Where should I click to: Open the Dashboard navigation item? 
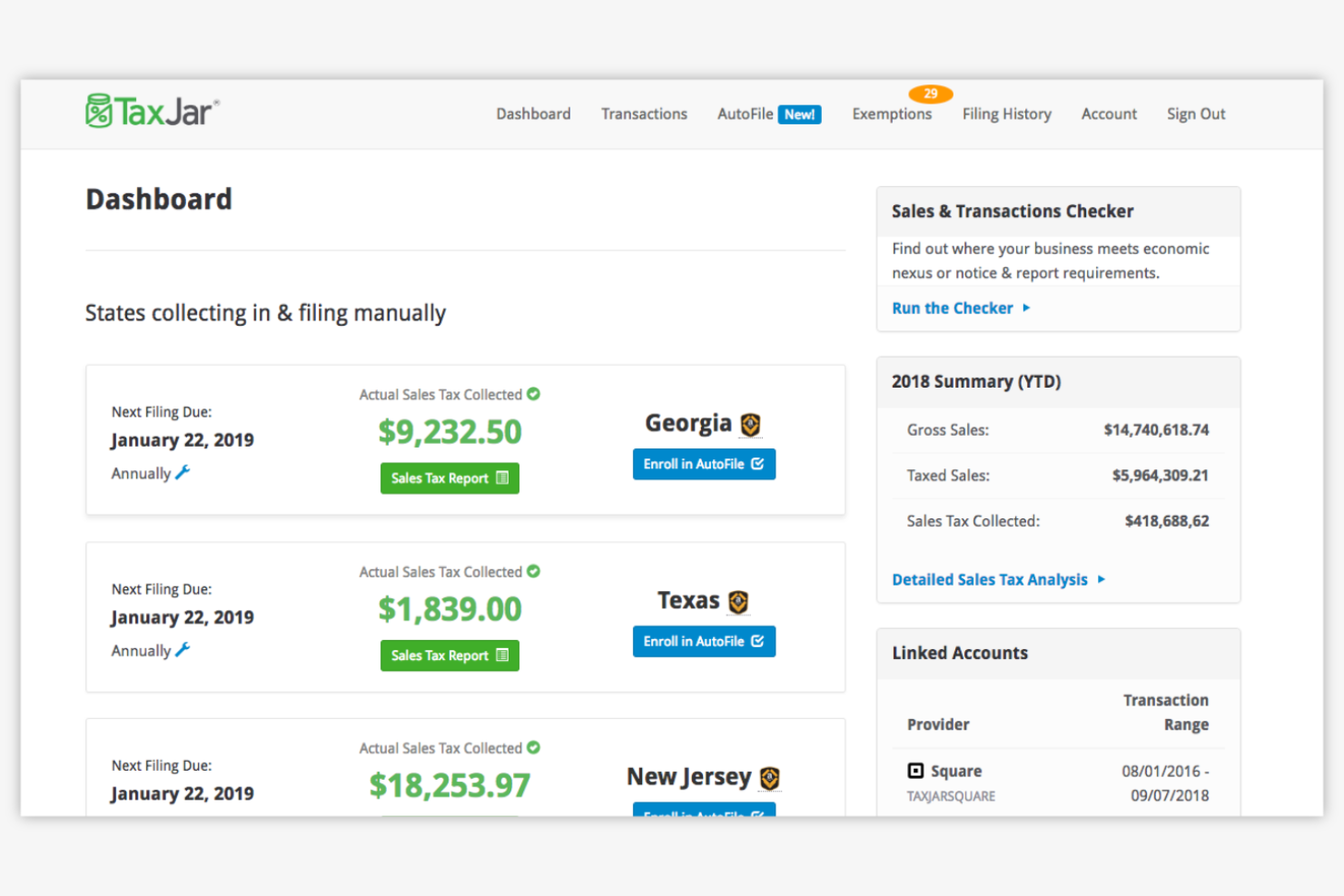click(533, 113)
